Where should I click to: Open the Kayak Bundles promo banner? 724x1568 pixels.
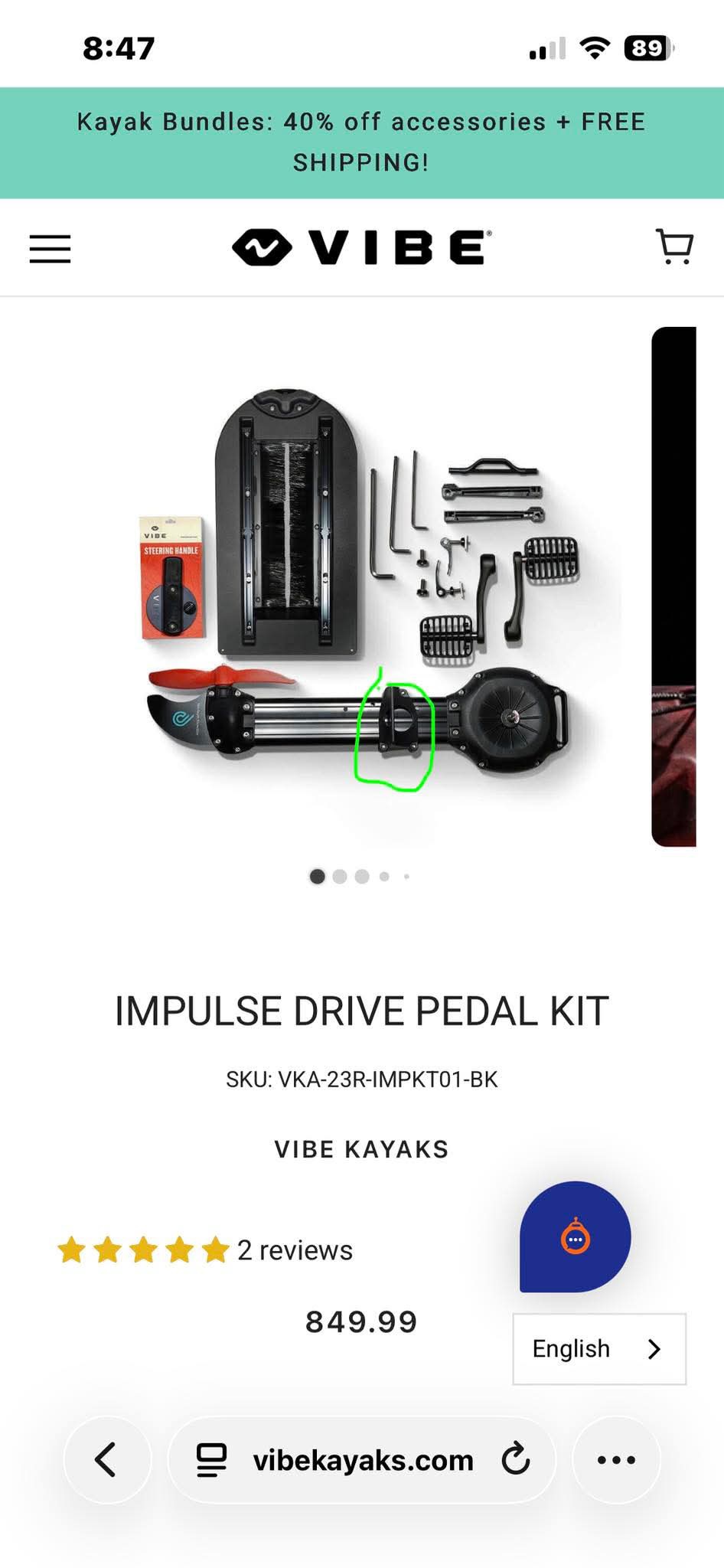pos(362,142)
